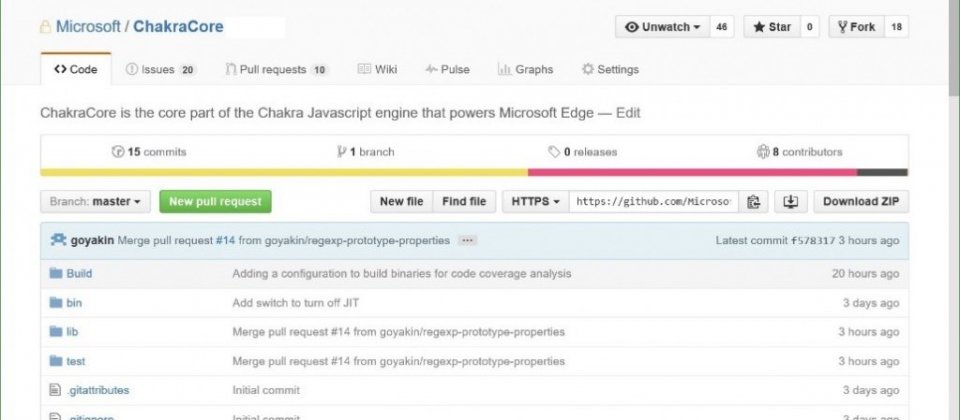Copy clone URL with clipboard icon
Viewport: 960px width, 420px height.
pyautogui.click(x=754, y=201)
